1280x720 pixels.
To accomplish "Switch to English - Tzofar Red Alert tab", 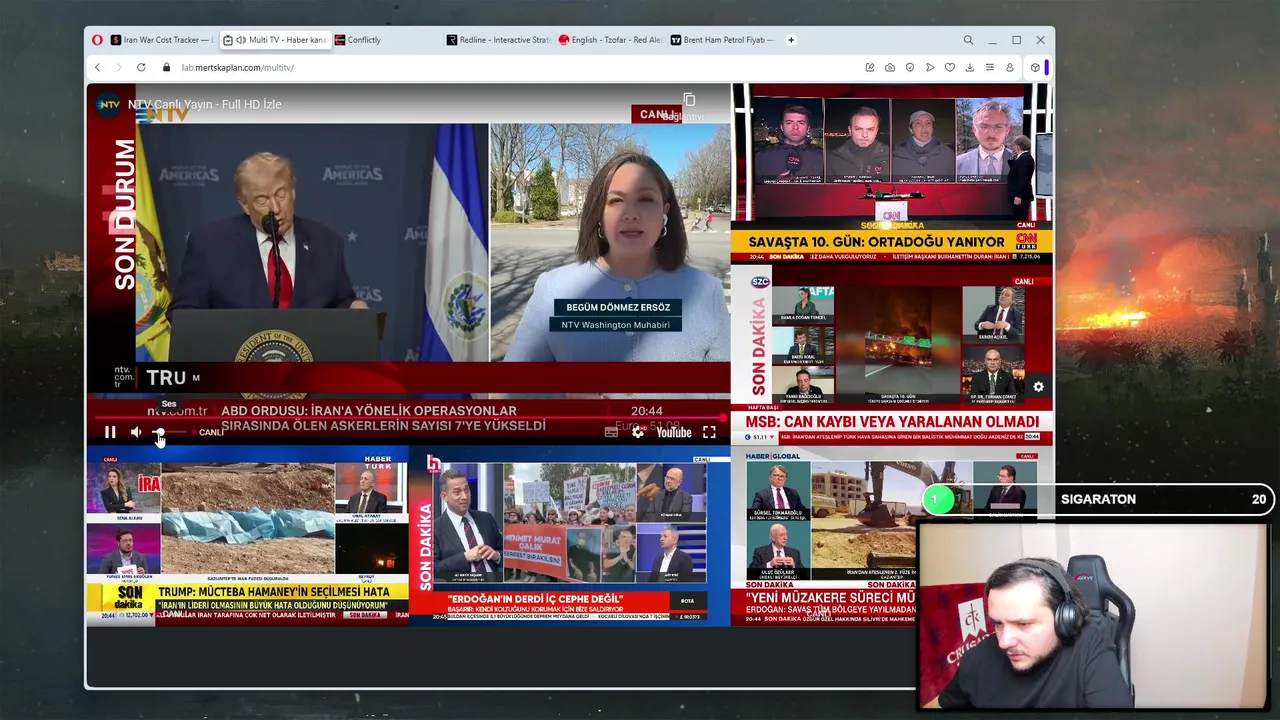I will click(x=610, y=40).
